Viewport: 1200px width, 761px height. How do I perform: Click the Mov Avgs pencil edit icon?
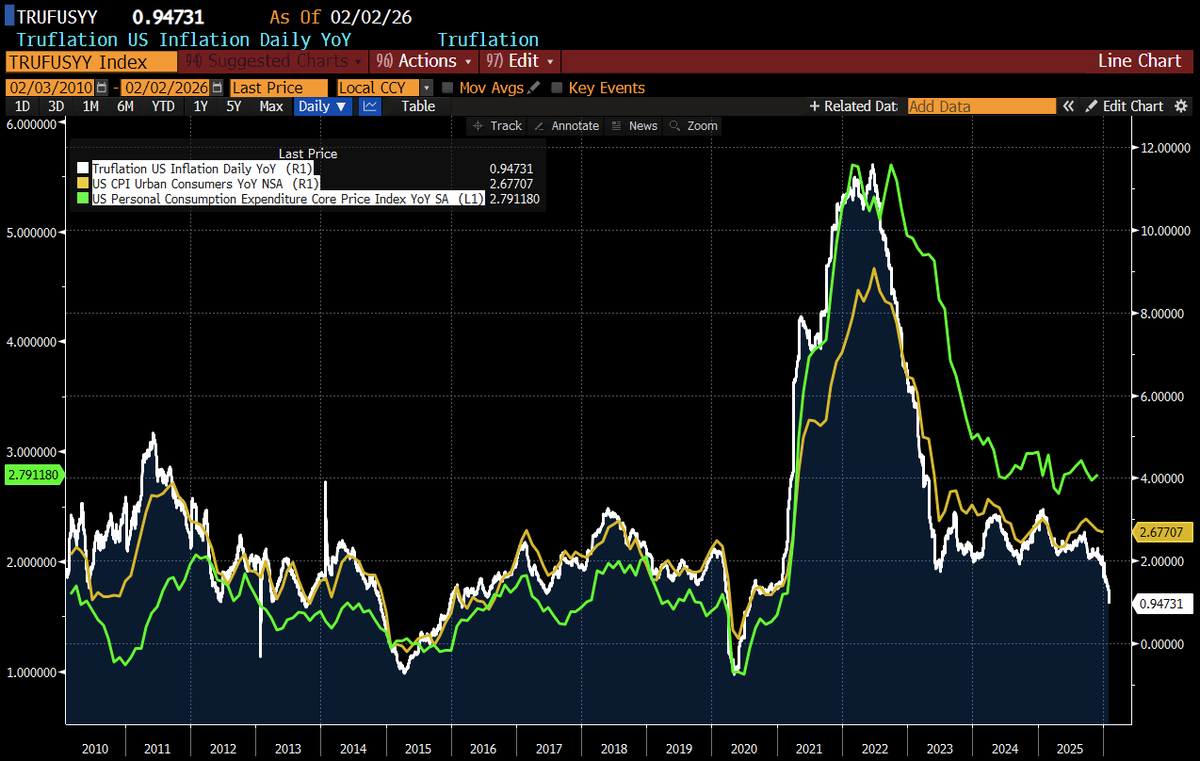534,88
